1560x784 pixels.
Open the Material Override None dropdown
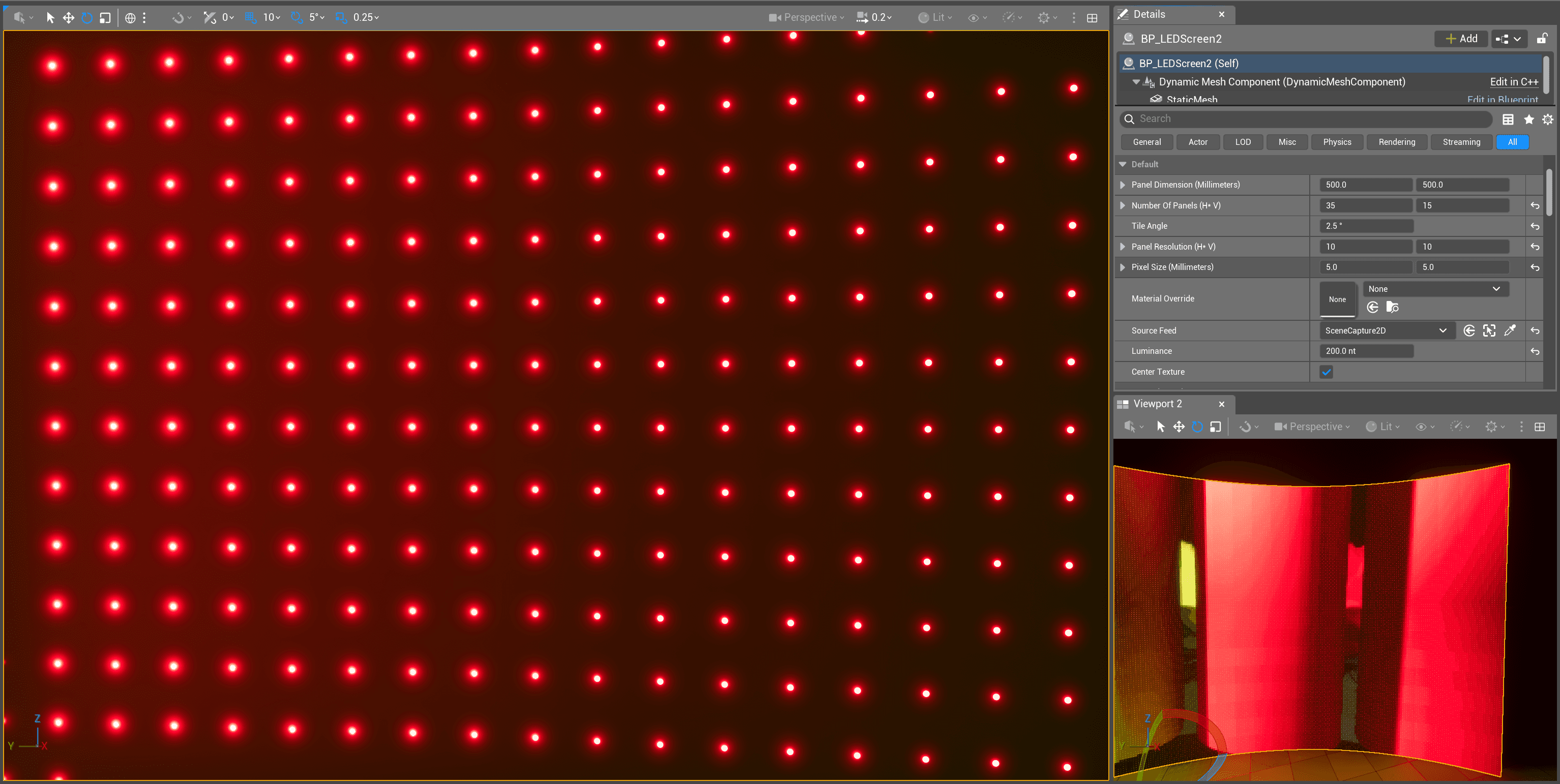click(1435, 289)
